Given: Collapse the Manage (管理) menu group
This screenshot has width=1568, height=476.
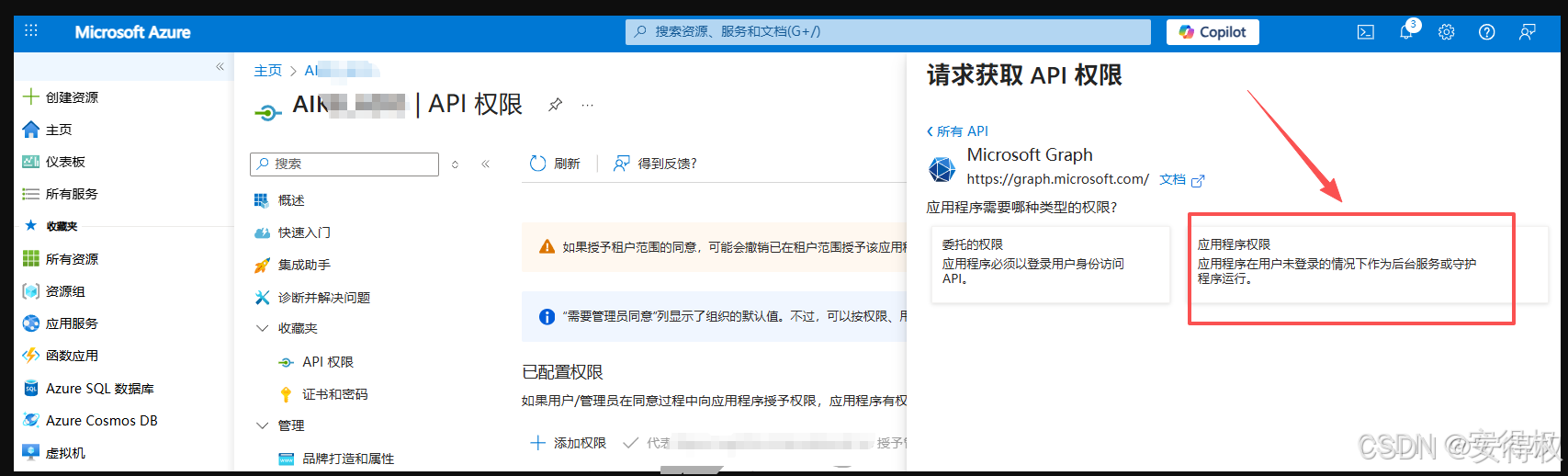Looking at the screenshot, I should coord(262,425).
